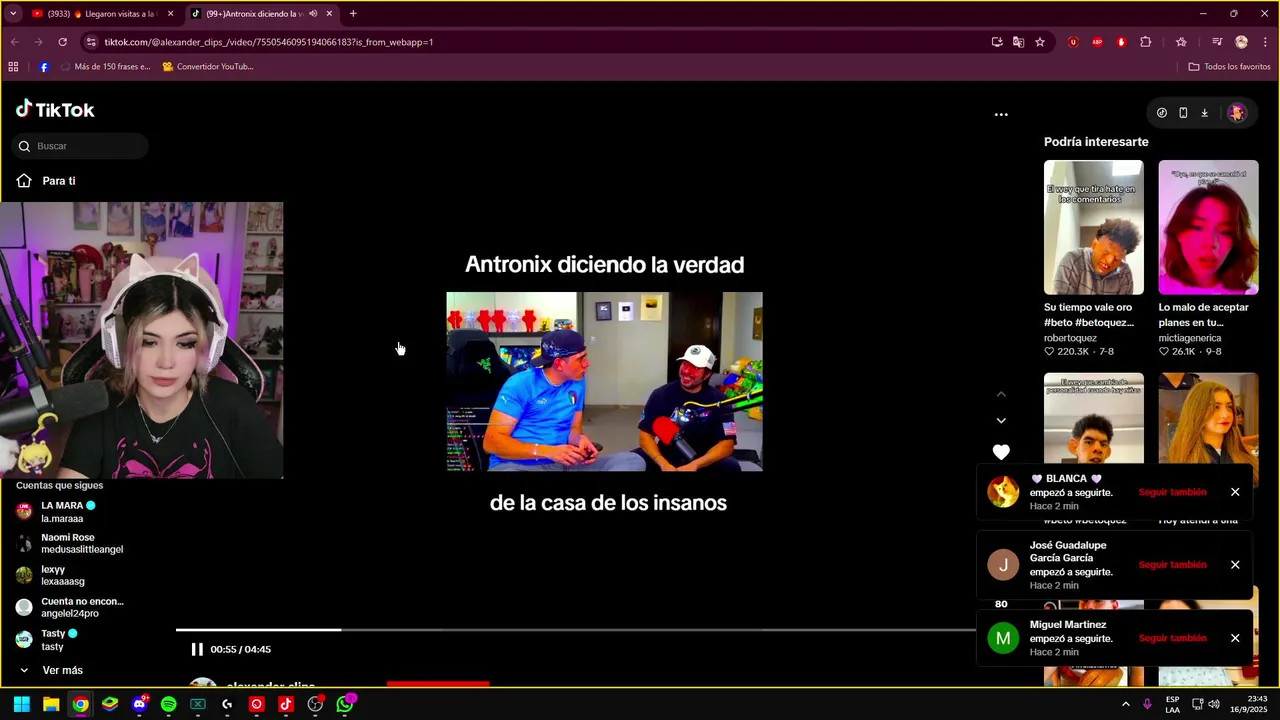This screenshot has height=720, width=1280.
Task: Install app icon in address bar
Action: click(x=997, y=42)
